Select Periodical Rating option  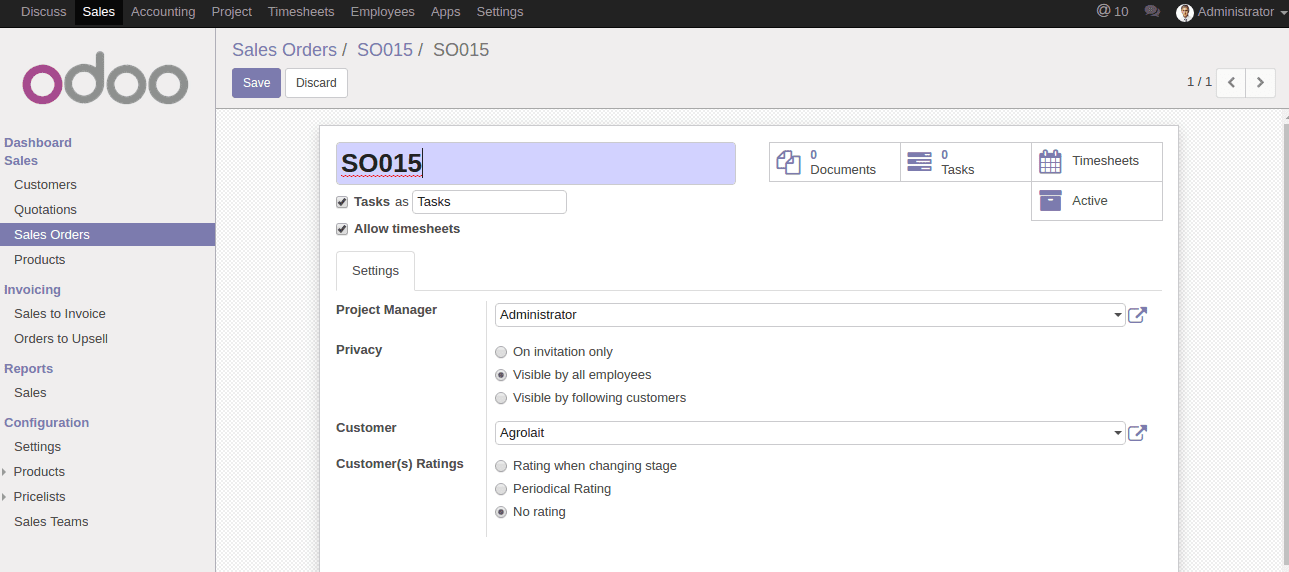[x=501, y=489]
